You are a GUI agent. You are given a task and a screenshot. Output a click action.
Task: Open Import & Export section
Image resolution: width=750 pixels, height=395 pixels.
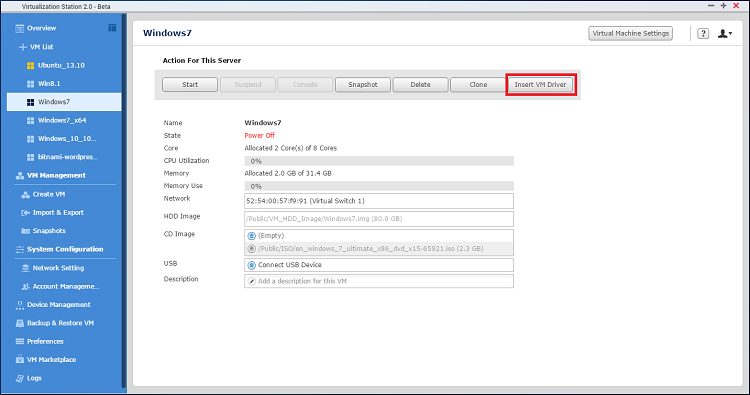[x=58, y=213]
